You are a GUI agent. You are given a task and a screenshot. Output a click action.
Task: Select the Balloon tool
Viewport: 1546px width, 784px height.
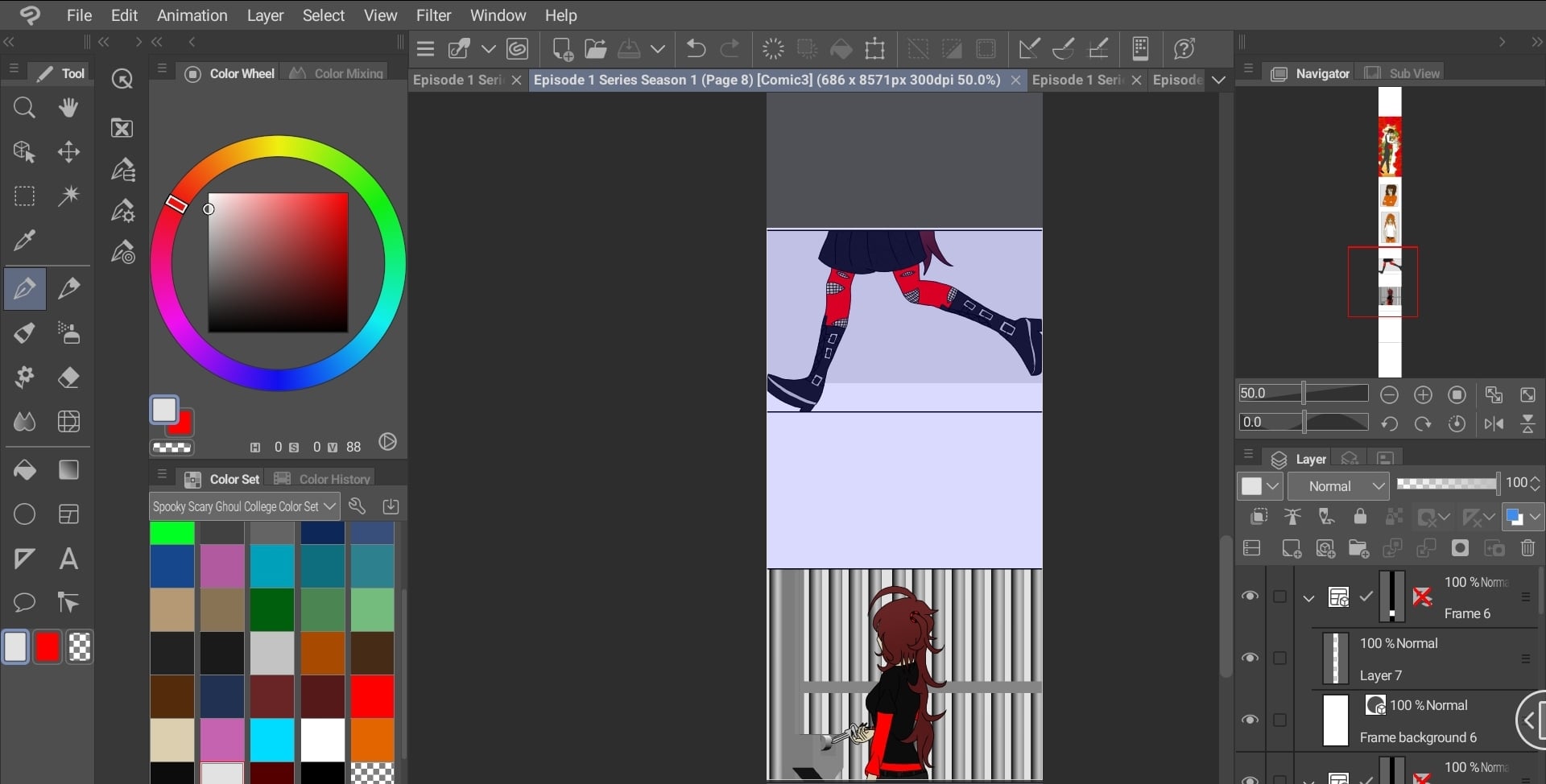point(24,603)
